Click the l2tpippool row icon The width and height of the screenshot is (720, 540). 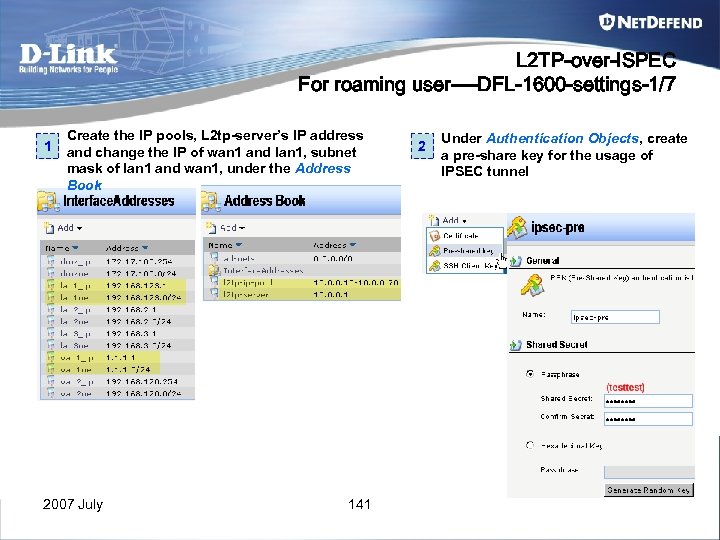click(x=214, y=282)
